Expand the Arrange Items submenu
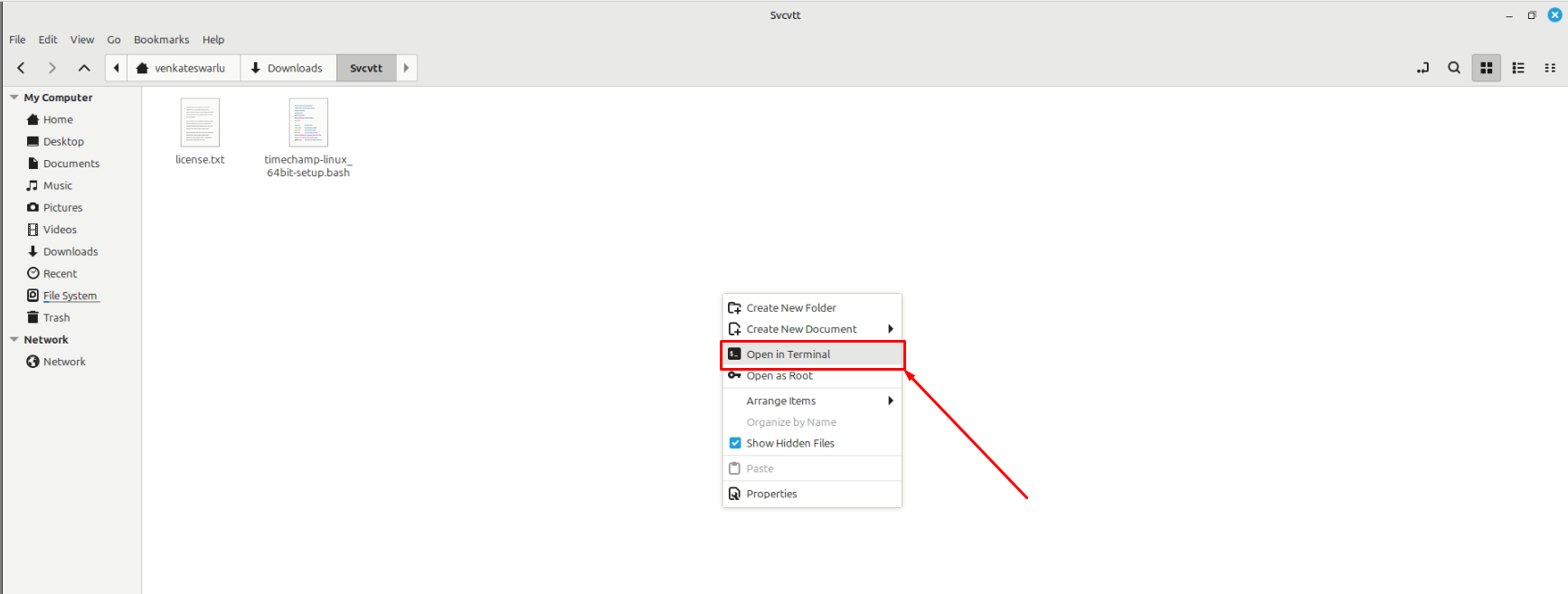This screenshot has width=1568, height=594. 812,401
